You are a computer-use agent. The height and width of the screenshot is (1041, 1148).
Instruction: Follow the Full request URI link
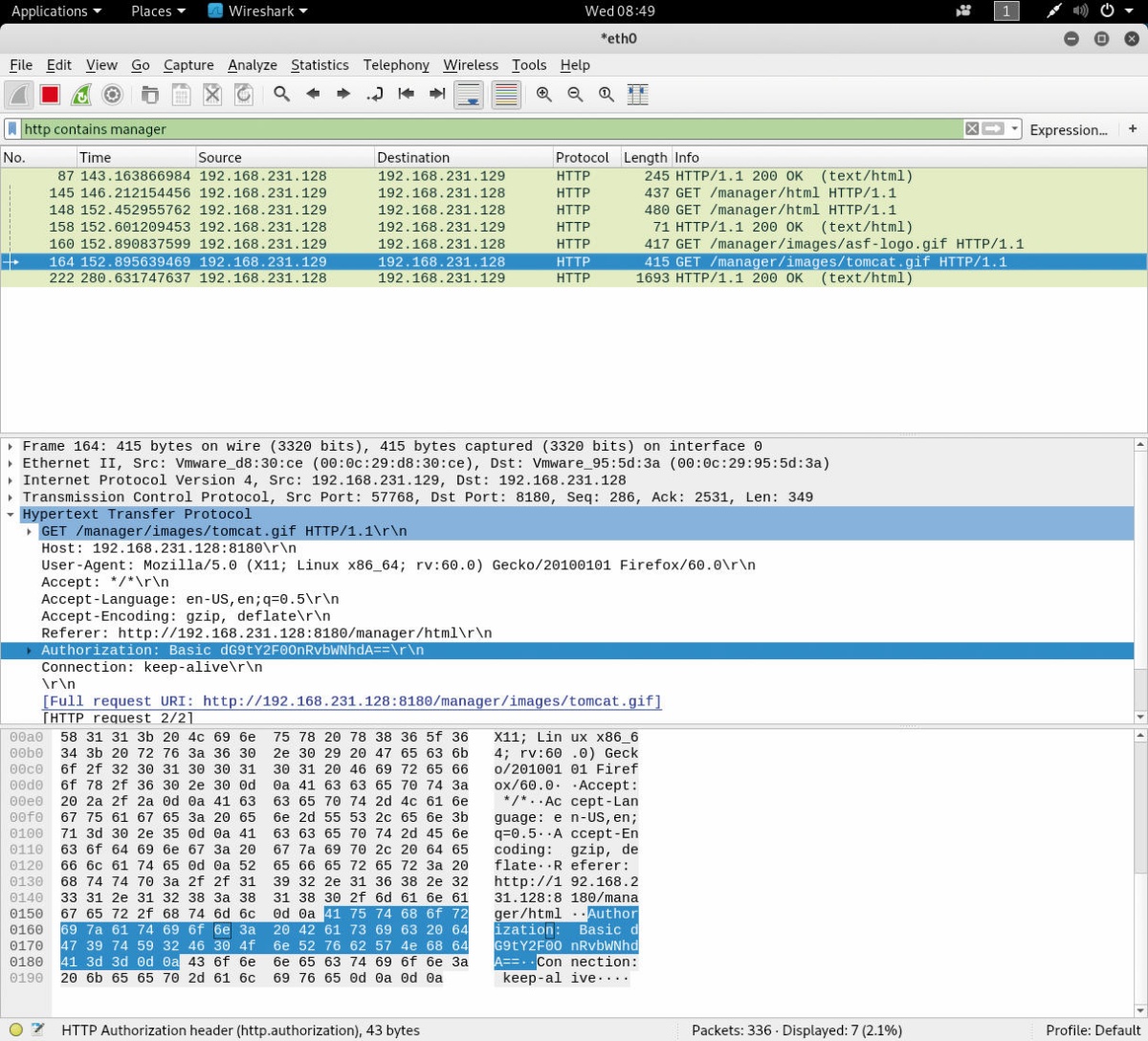[352, 701]
